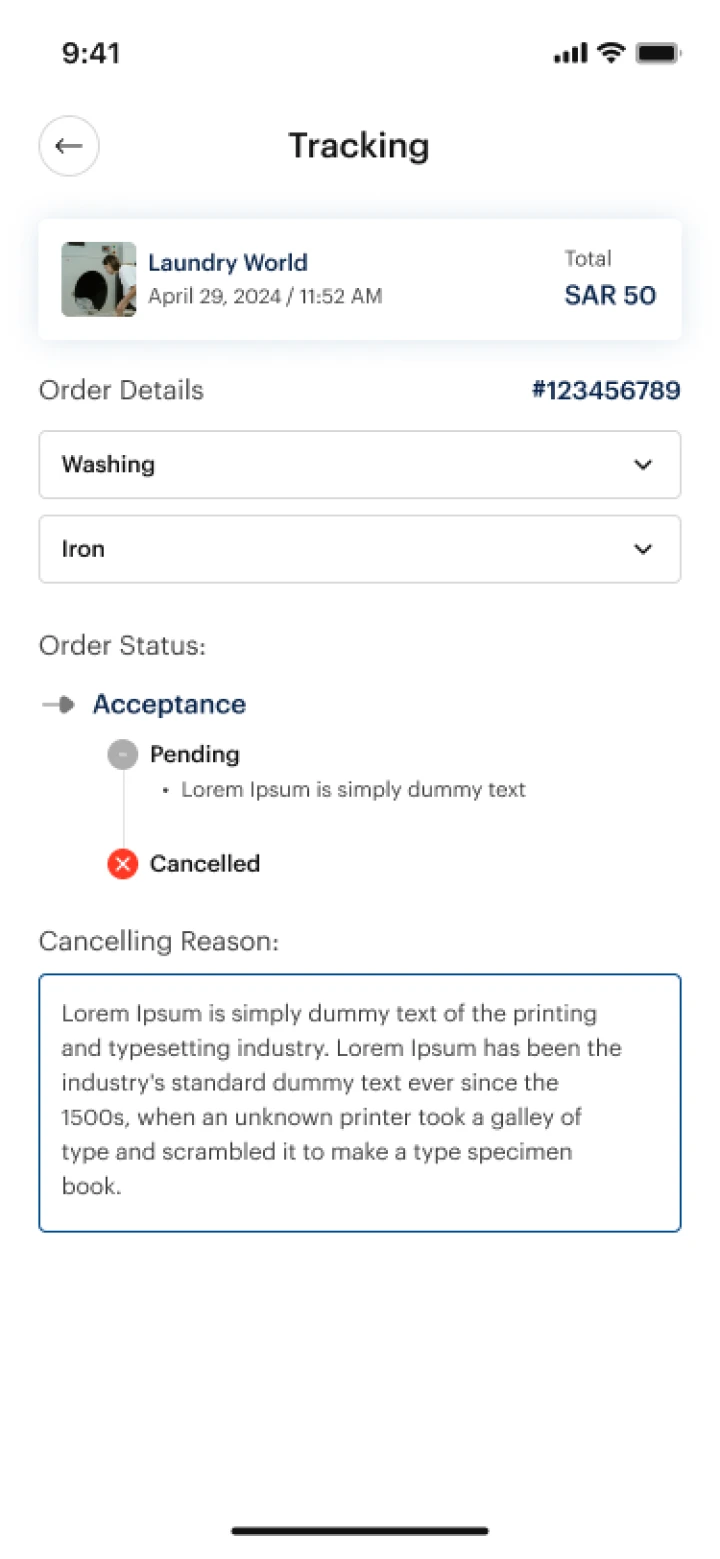Open the Laundry World shop thumbnail
The height and width of the screenshot is (1559, 720).
(x=98, y=279)
